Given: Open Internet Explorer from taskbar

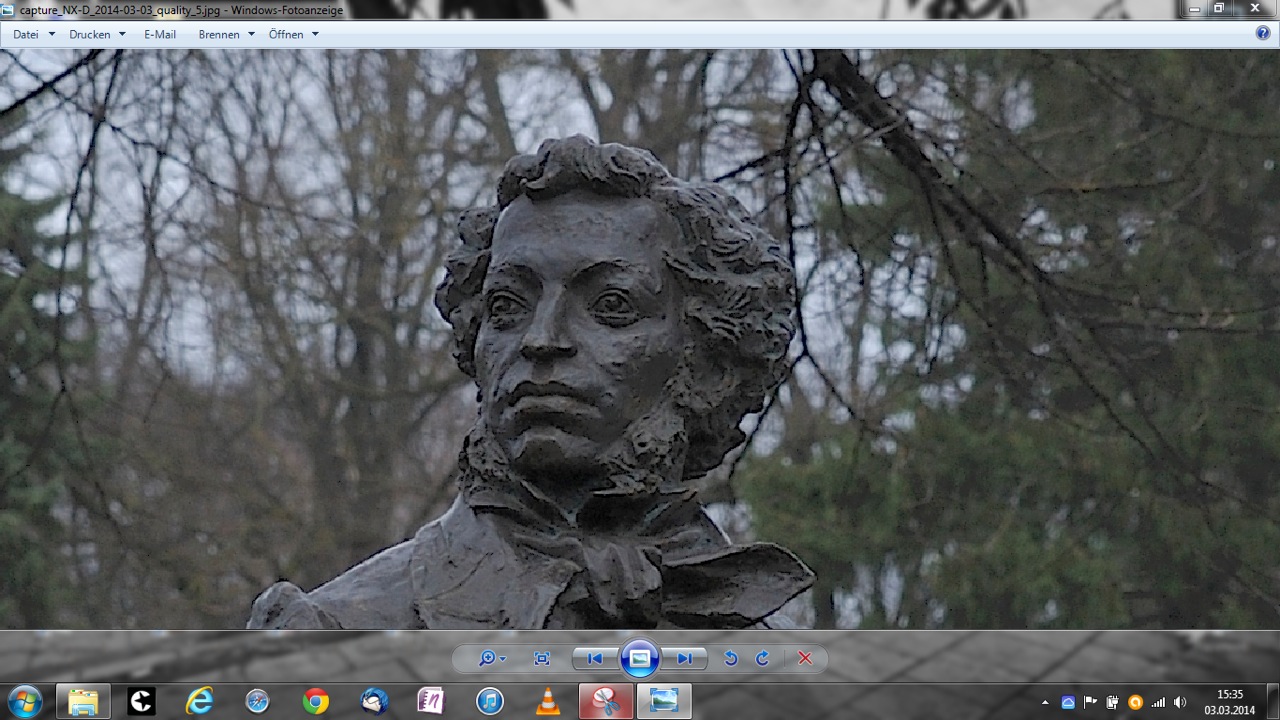Looking at the screenshot, I should tap(199, 702).
